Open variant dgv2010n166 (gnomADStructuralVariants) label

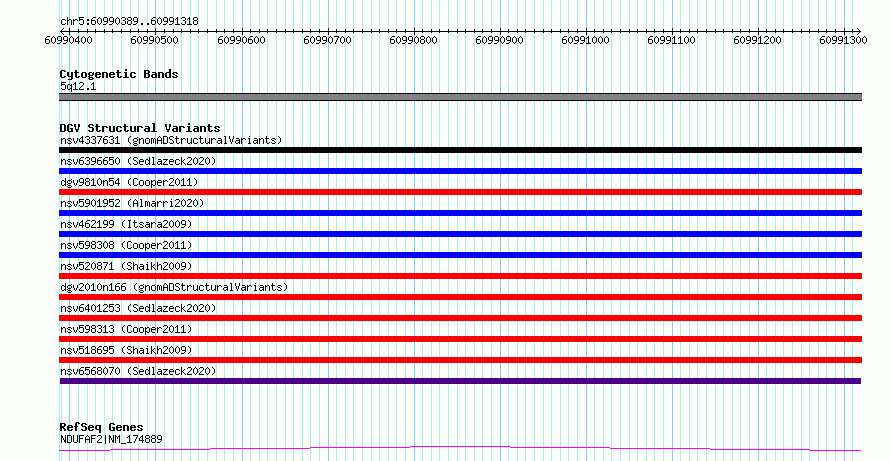pos(174,287)
